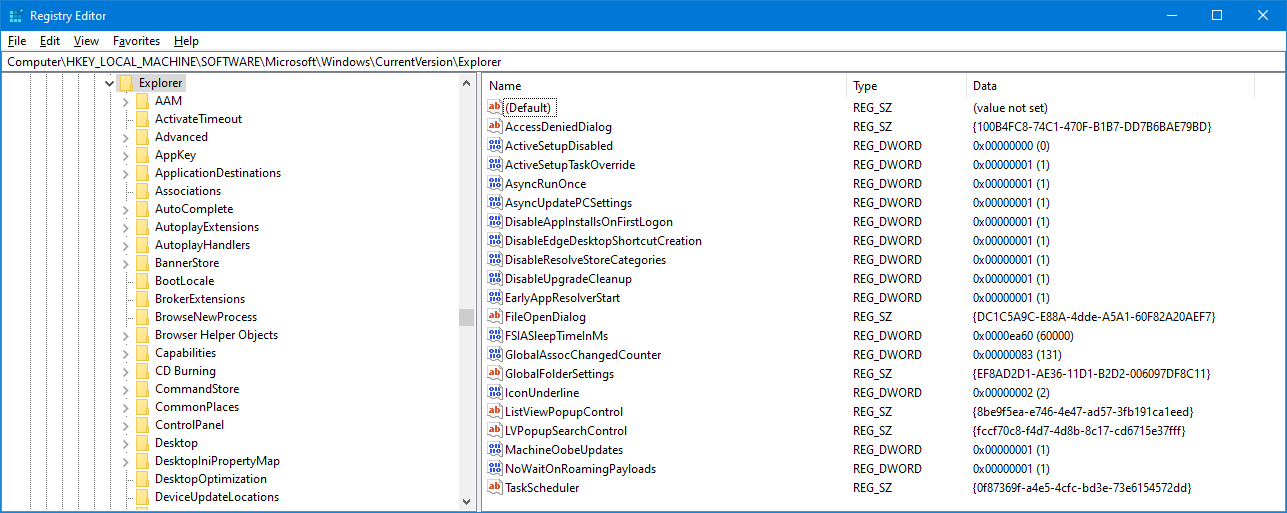Click the NoWaitOnRoamingPayloads DWORD icon

click(x=495, y=469)
